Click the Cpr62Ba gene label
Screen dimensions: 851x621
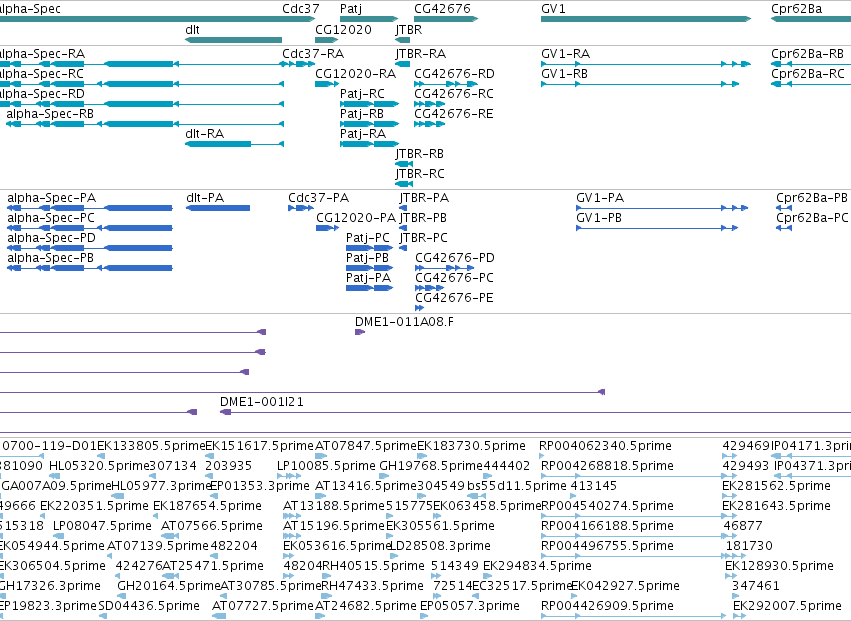(796, 9)
